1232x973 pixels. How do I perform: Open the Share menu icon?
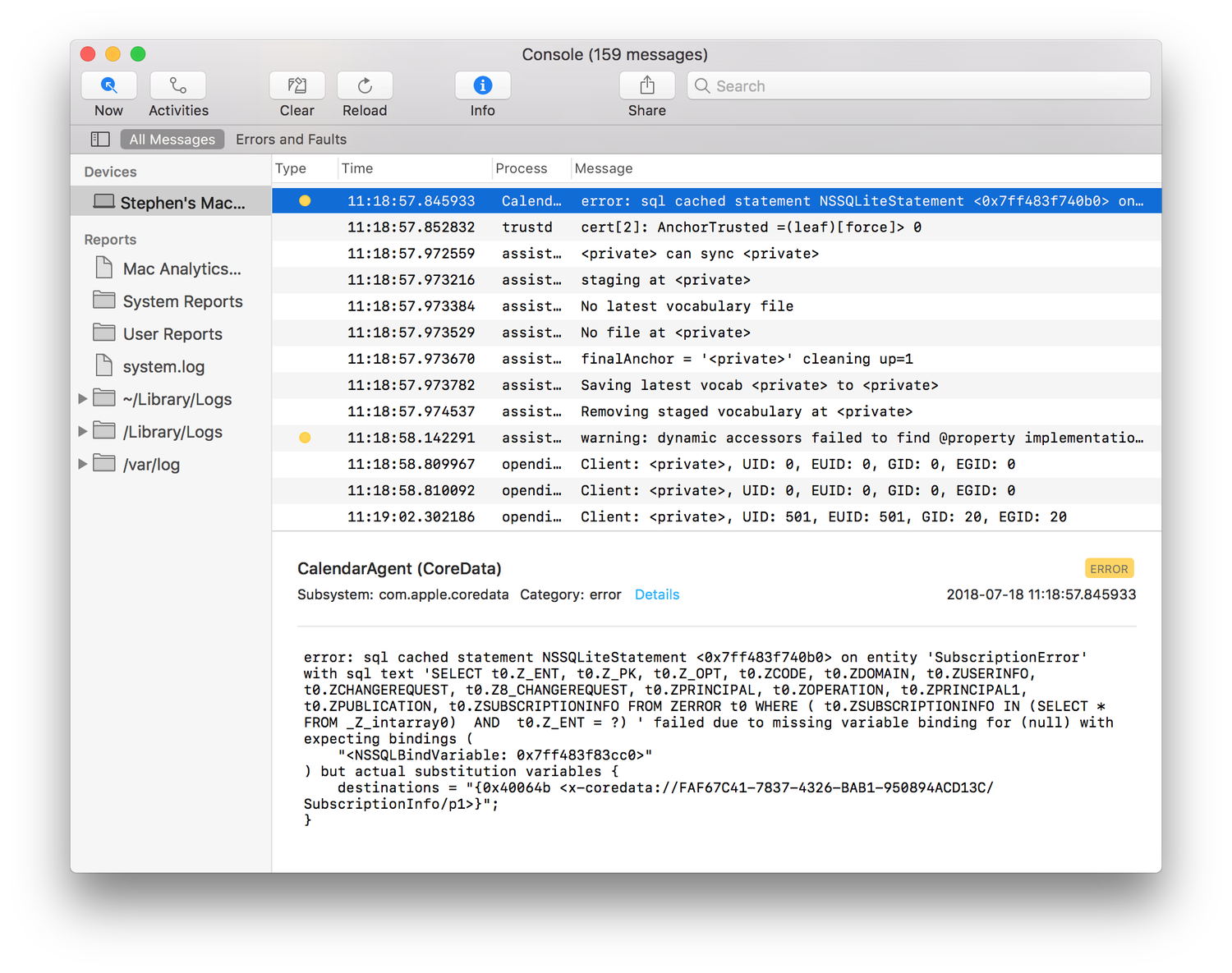(x=647, y=86)
